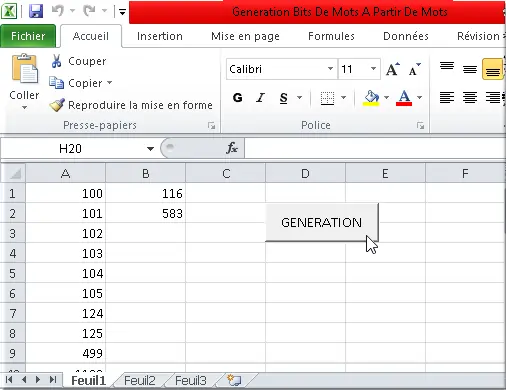Image resolution: width=506 pixels, height=390 pixels.
Task: Switch to sheet Feuil2
Action: tap(140, 380)
